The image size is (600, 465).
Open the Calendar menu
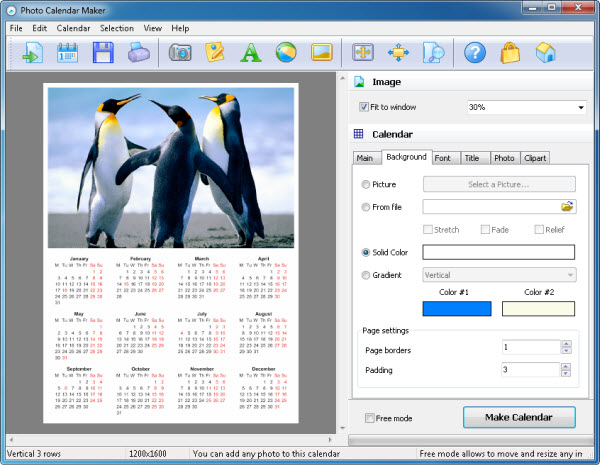tap(73, 28)
